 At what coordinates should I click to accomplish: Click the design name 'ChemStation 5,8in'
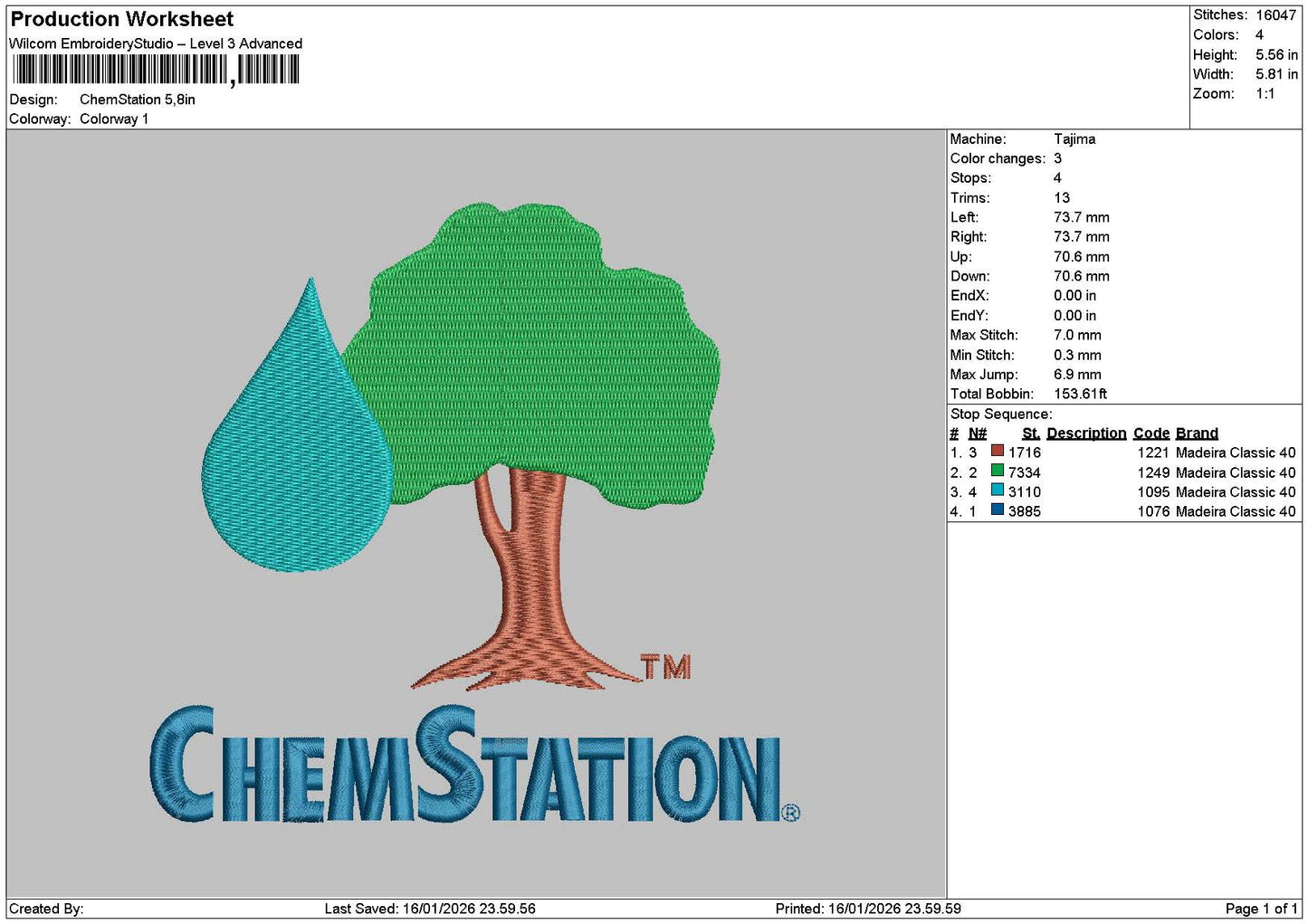point(138,100)
